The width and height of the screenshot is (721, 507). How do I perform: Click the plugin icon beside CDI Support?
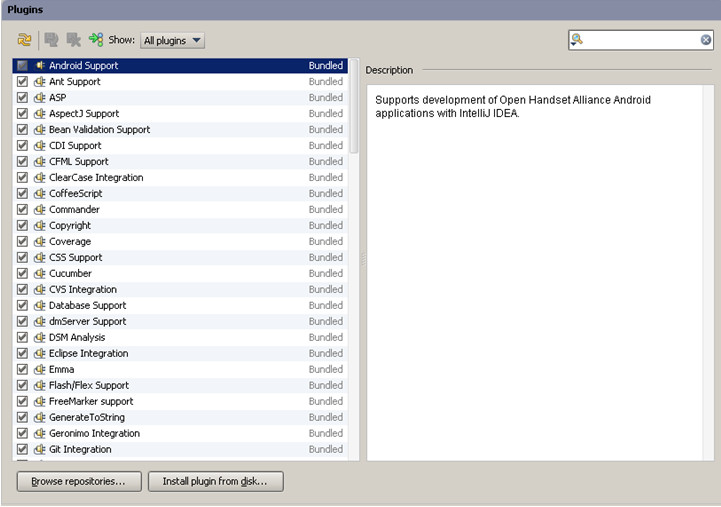point(40,146)
